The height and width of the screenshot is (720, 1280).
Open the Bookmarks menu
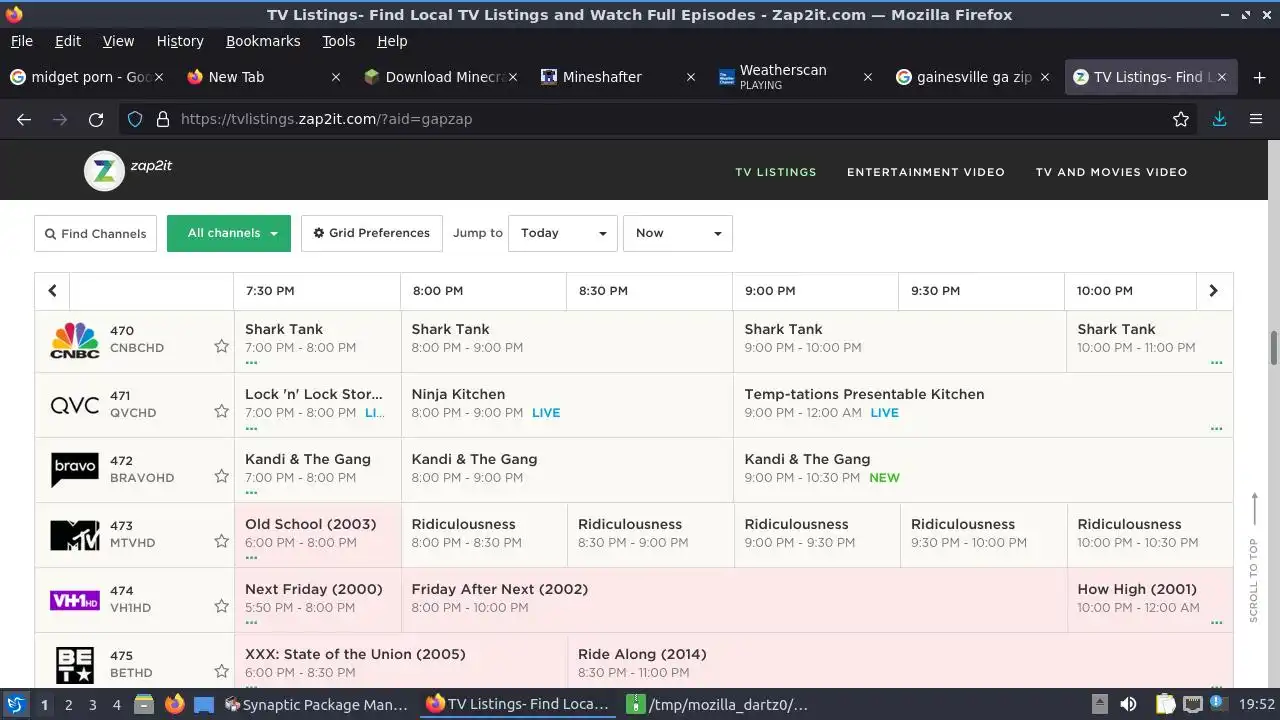click(263, 41)
